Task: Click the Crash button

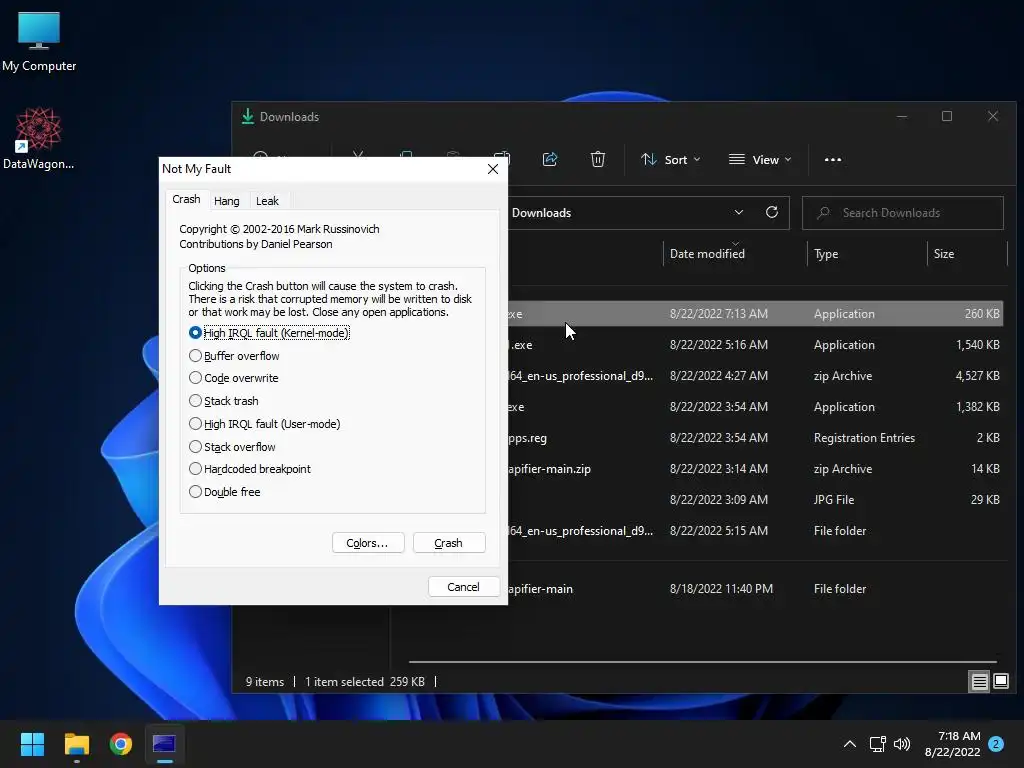Action: (449, 543)
